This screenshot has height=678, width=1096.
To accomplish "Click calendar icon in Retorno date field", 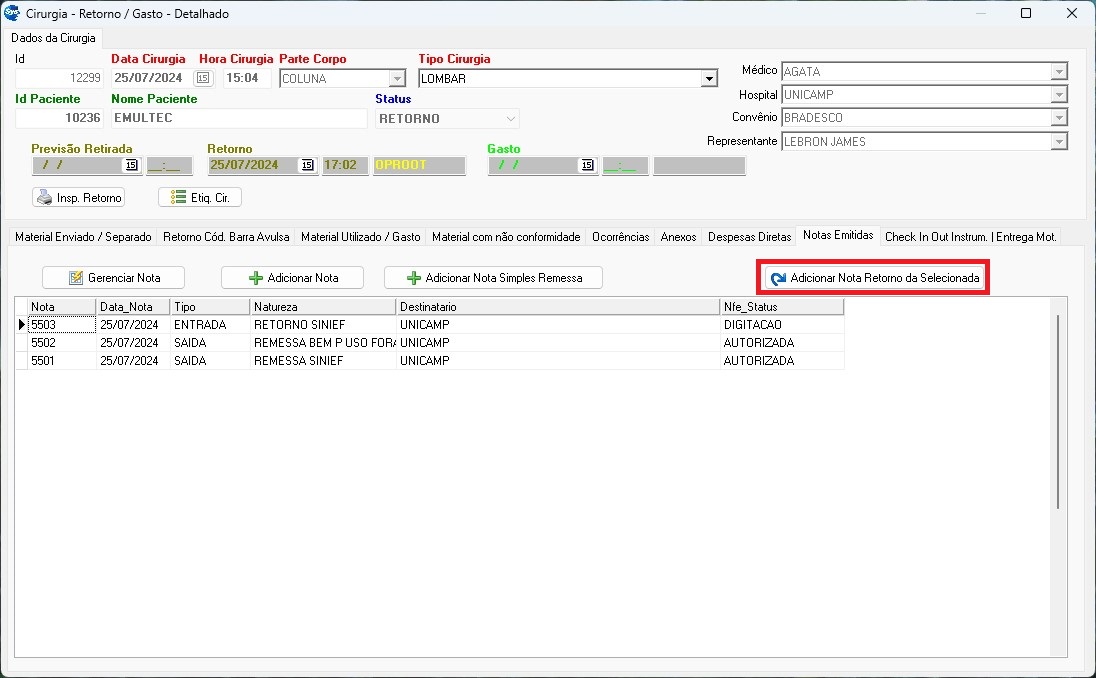I will click(307, 166).
